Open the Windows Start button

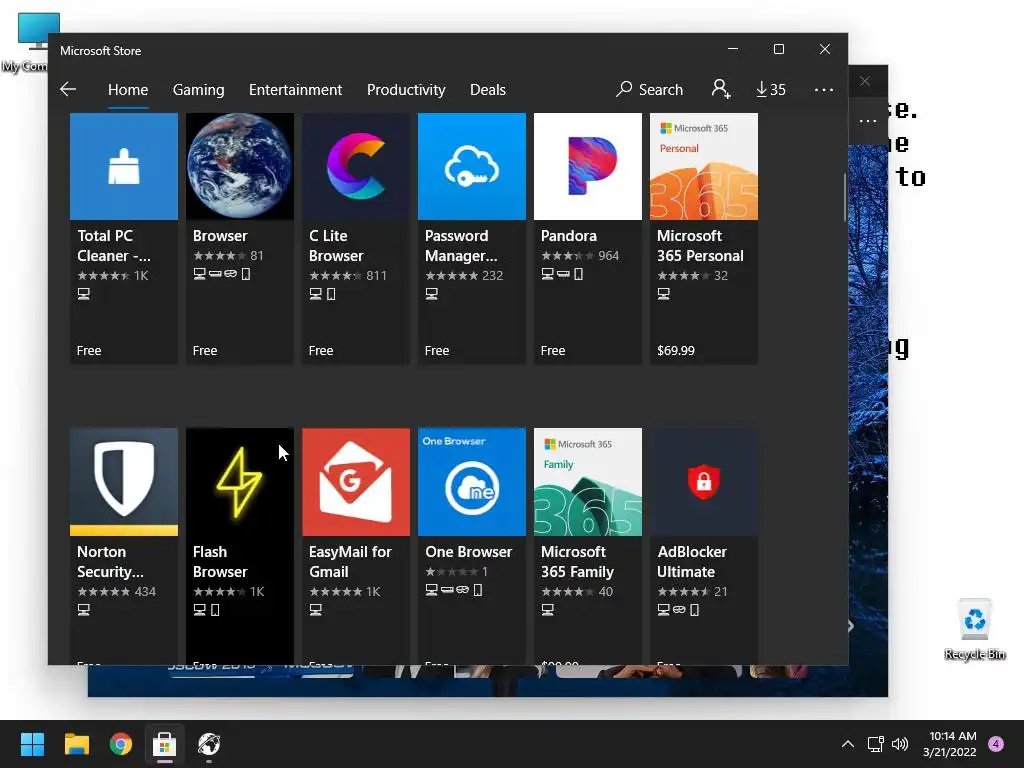32,744
